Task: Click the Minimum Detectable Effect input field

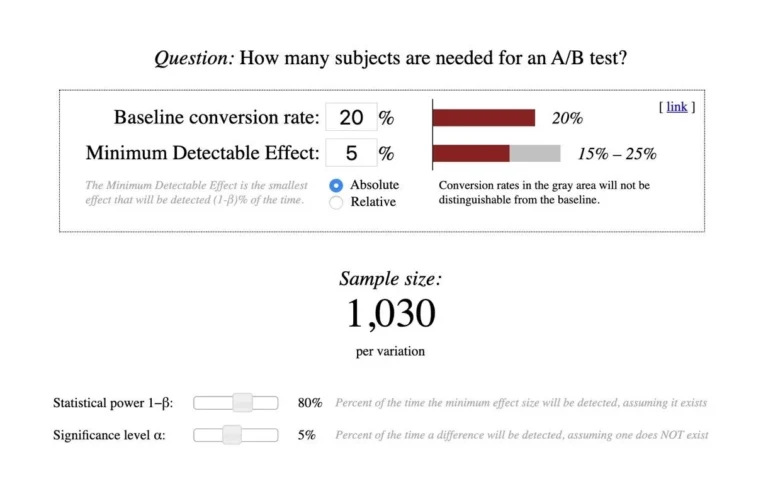Action: pos(351,154)
